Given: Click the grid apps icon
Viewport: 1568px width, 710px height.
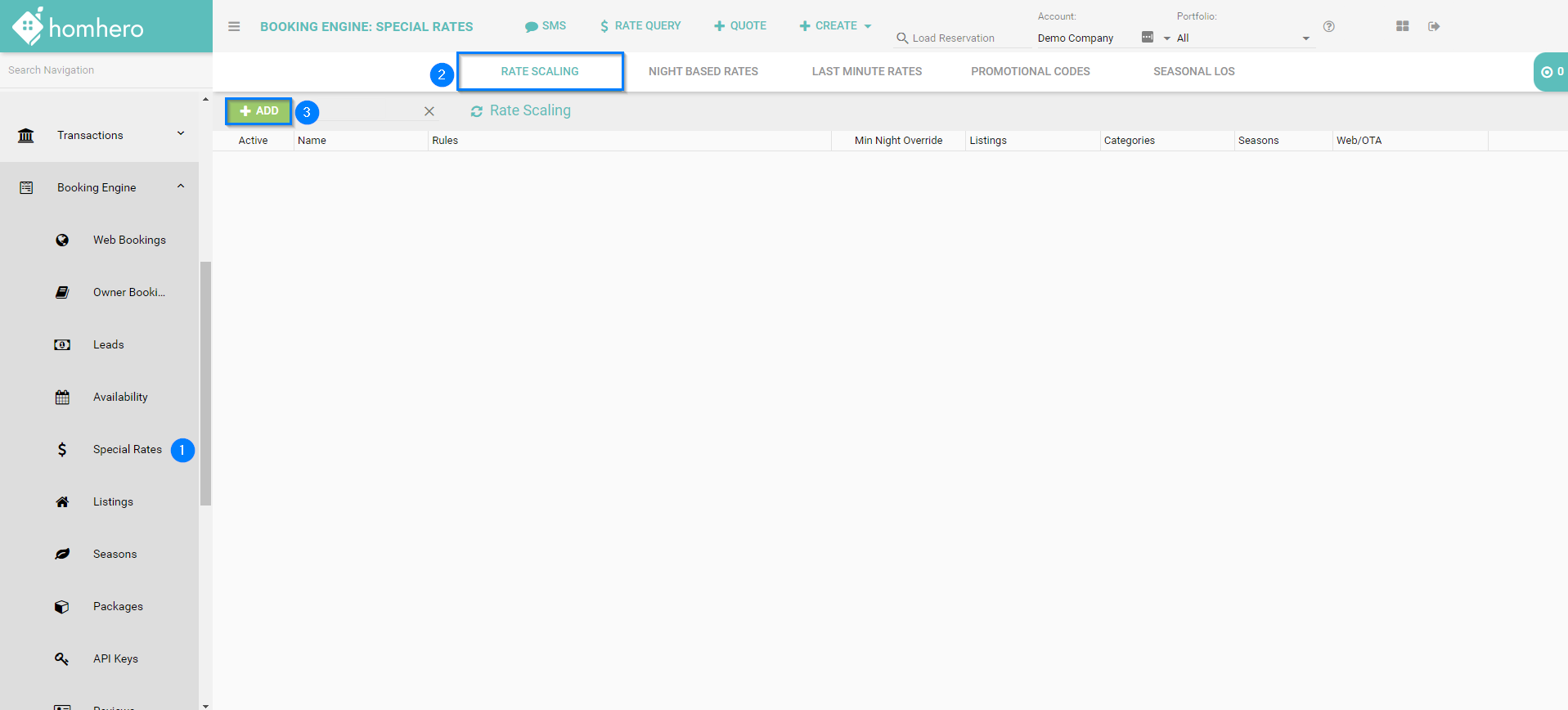Looking at the screenshot, I should click(1402, 26).
